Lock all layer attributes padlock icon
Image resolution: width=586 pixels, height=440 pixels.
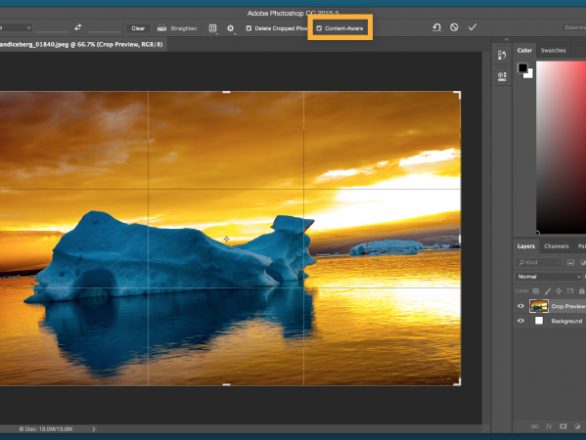(582, 291)
